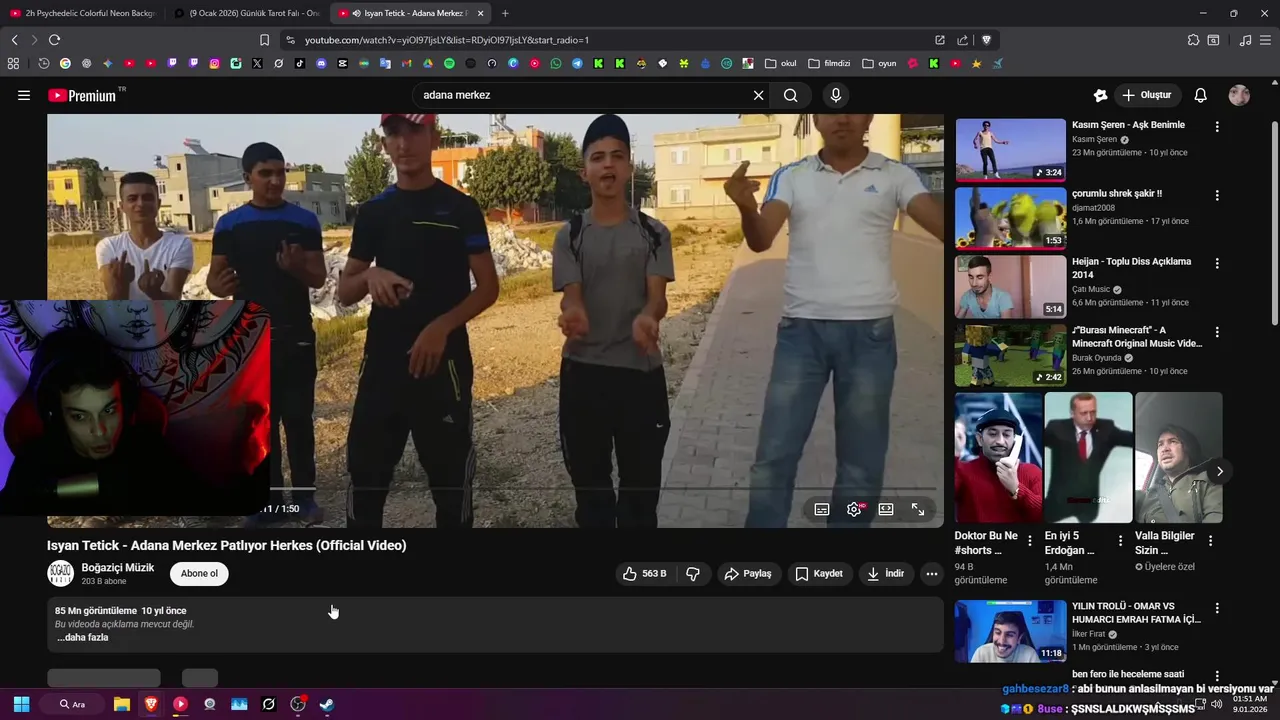The width and height of the screenshot is (1280, 720).
Task: Clear the 'adana merkez' search text
Action: point(758,95)
